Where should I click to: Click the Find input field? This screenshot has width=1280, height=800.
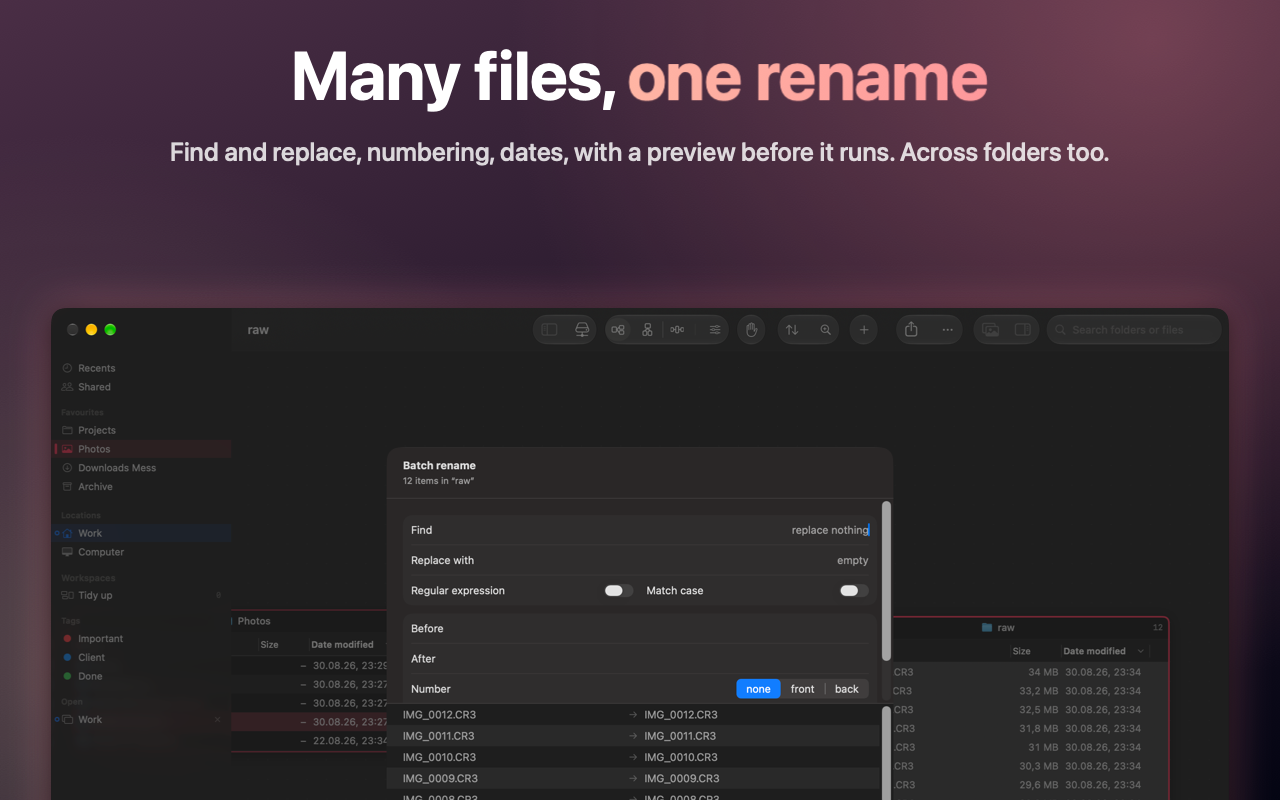point(640,530)
